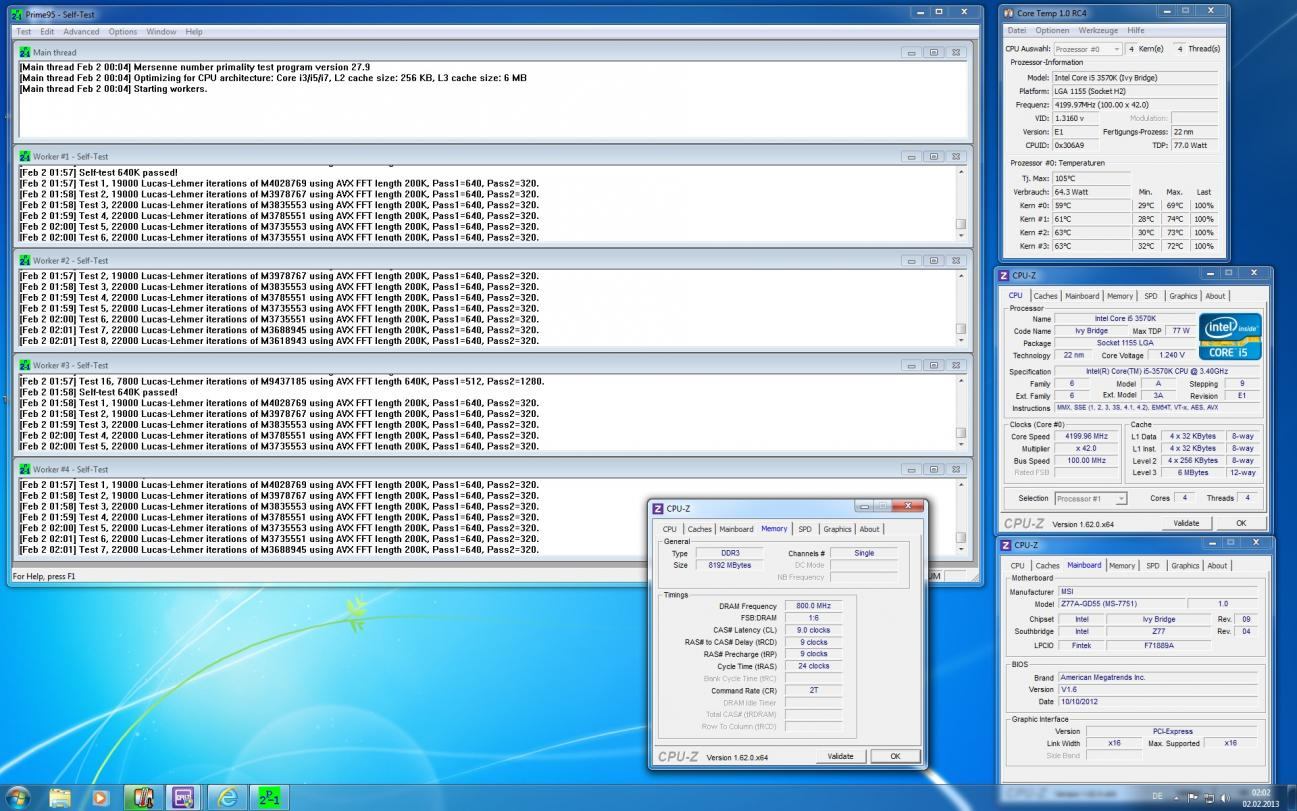
Task: Open the Hilfe menu in Core Temp
Action: [x=1136, y=31]
